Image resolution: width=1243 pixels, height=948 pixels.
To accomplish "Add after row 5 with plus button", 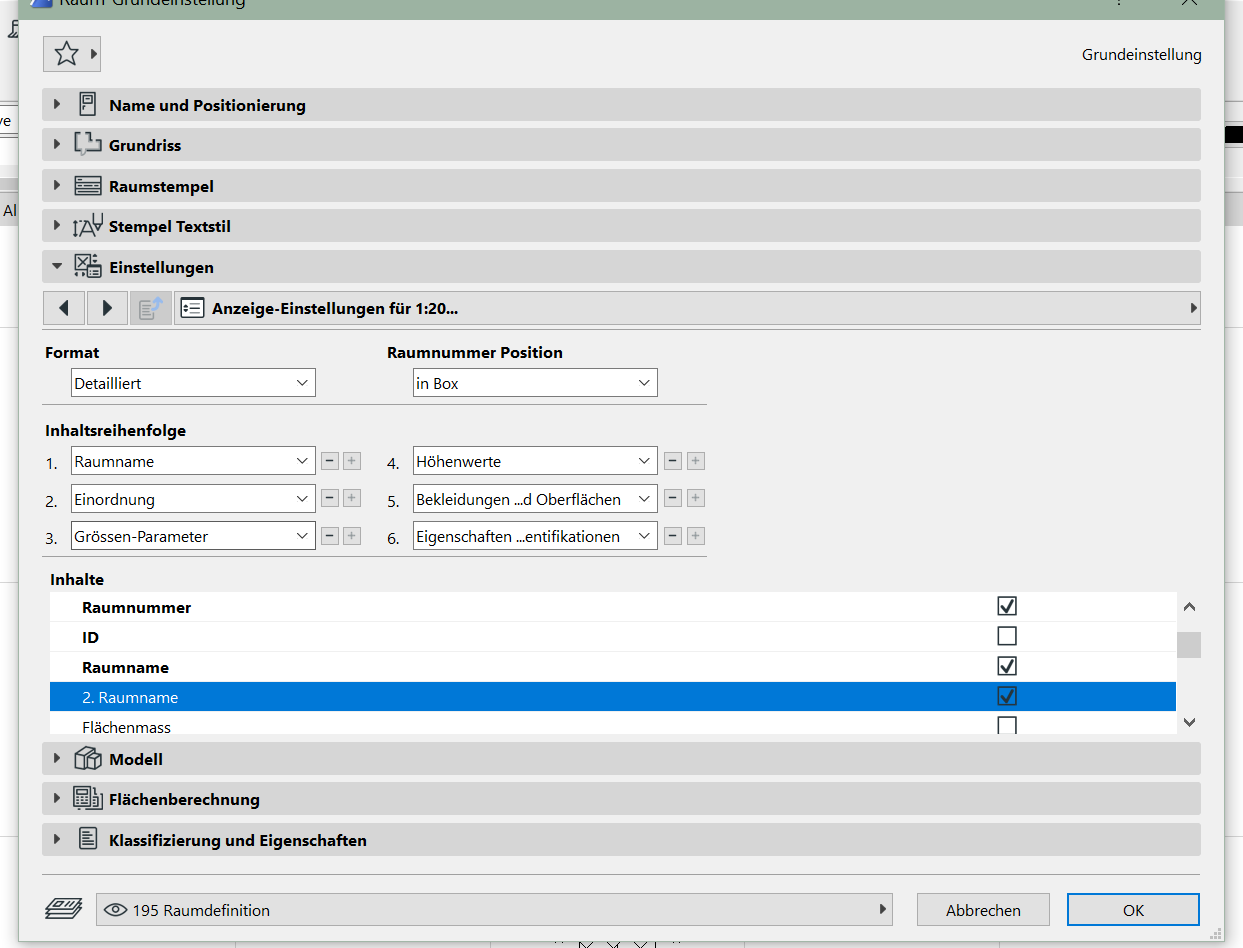I will point(696,498).
